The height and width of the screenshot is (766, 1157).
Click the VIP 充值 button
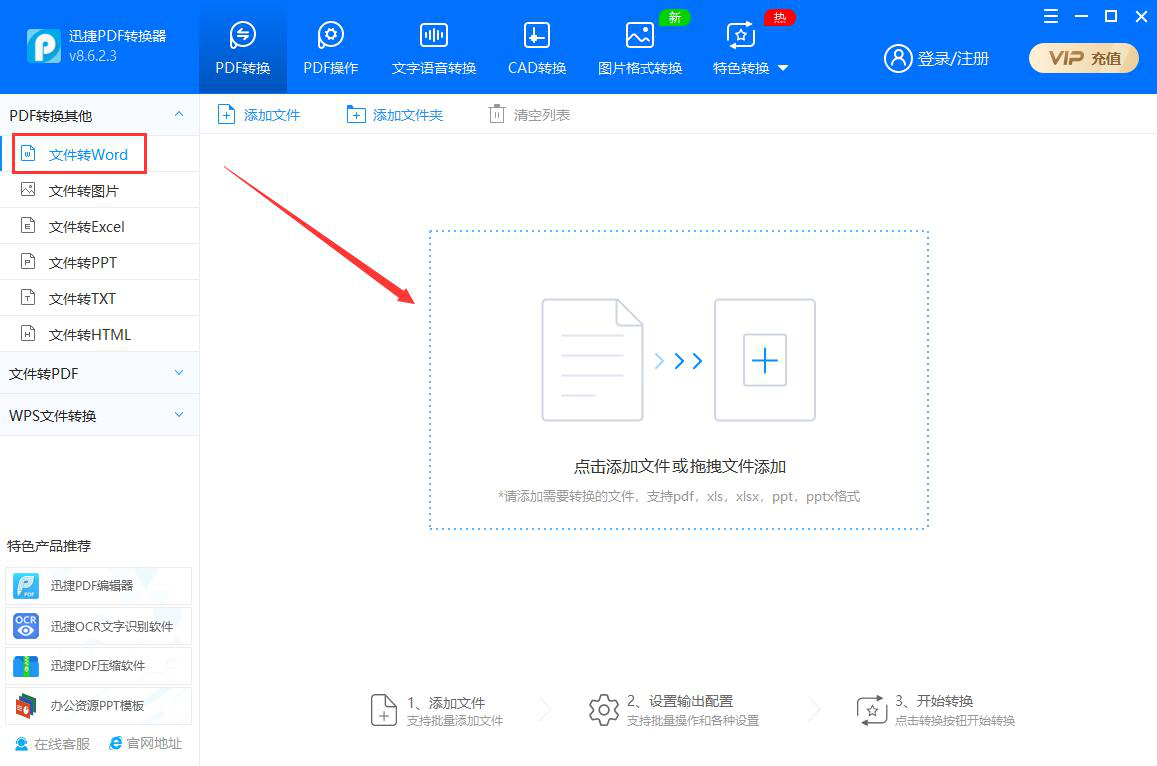coord(1084,58)
